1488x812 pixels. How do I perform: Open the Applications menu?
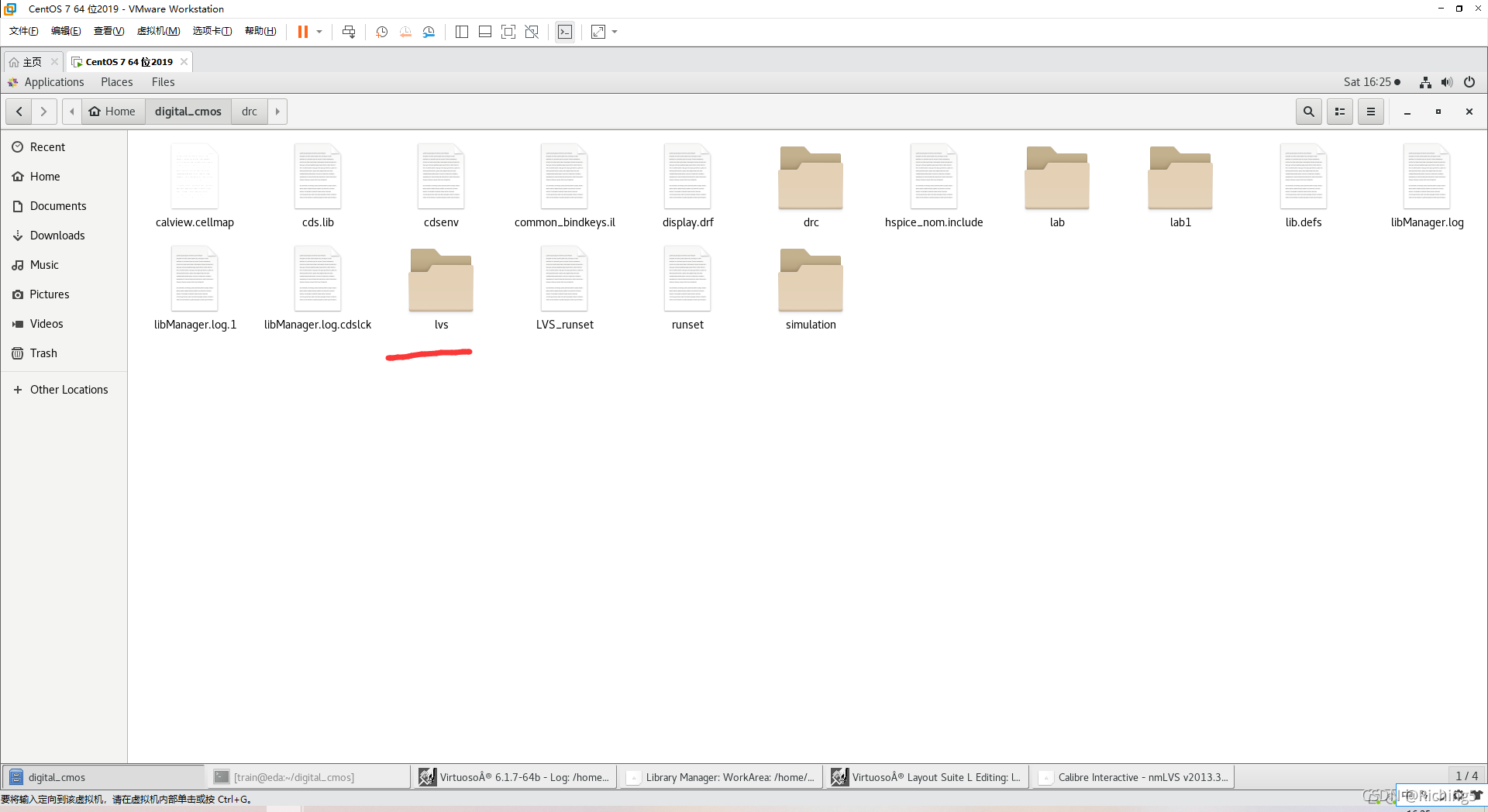(53, 82)
